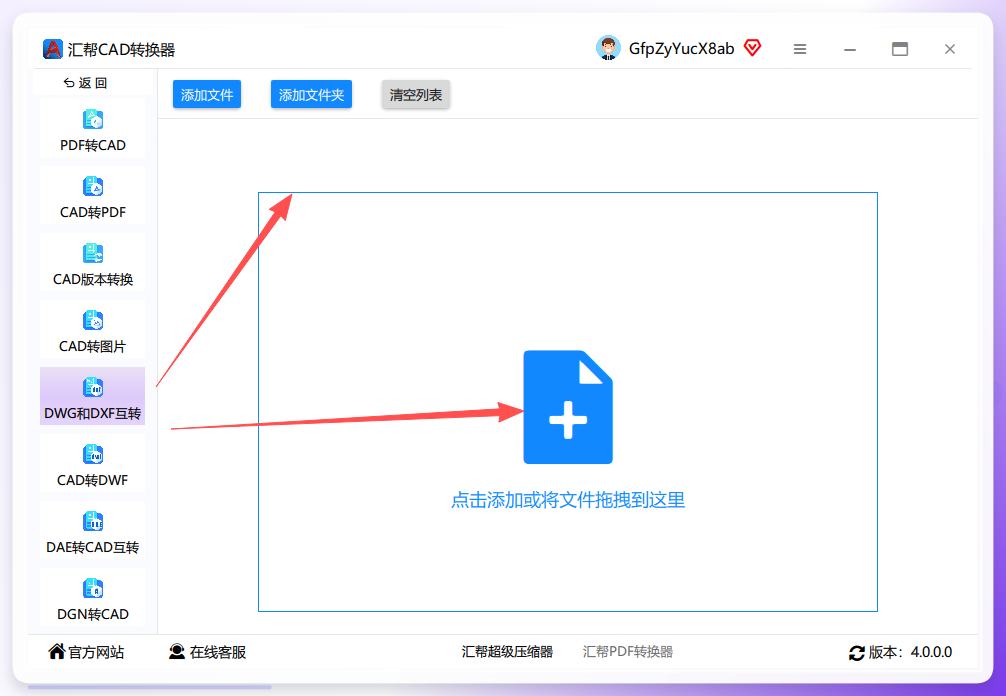This screenshot has width=1006, height=696.
Task: Click the headset icon for 在线客服
Action: 176,652
